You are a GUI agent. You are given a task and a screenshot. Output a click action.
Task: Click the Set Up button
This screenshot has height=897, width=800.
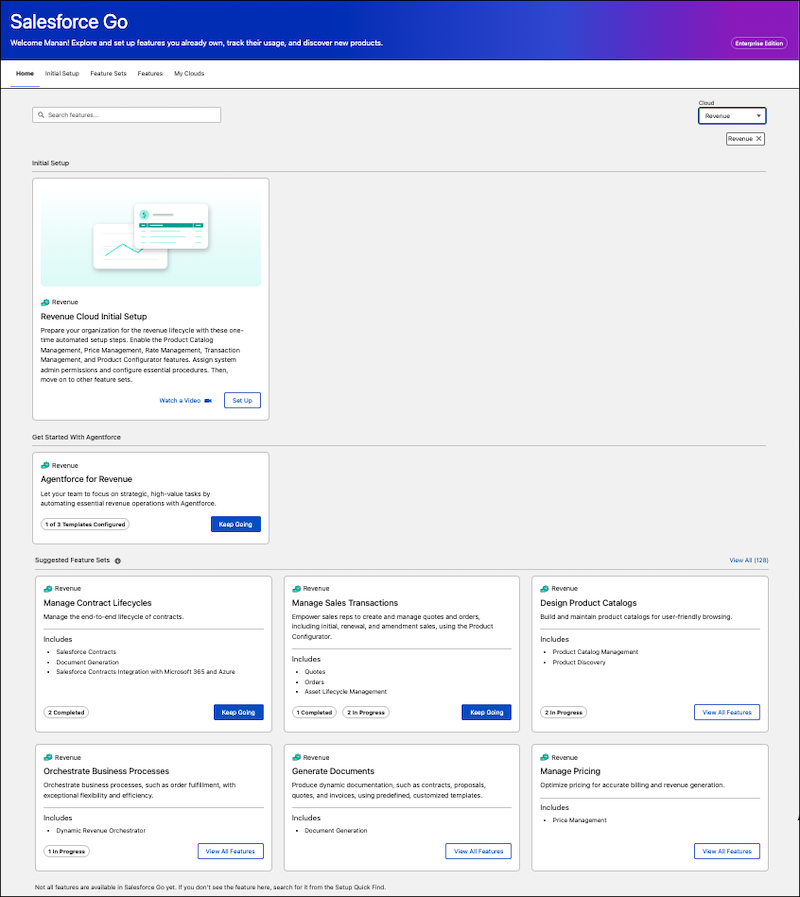[x=242, y=400]
